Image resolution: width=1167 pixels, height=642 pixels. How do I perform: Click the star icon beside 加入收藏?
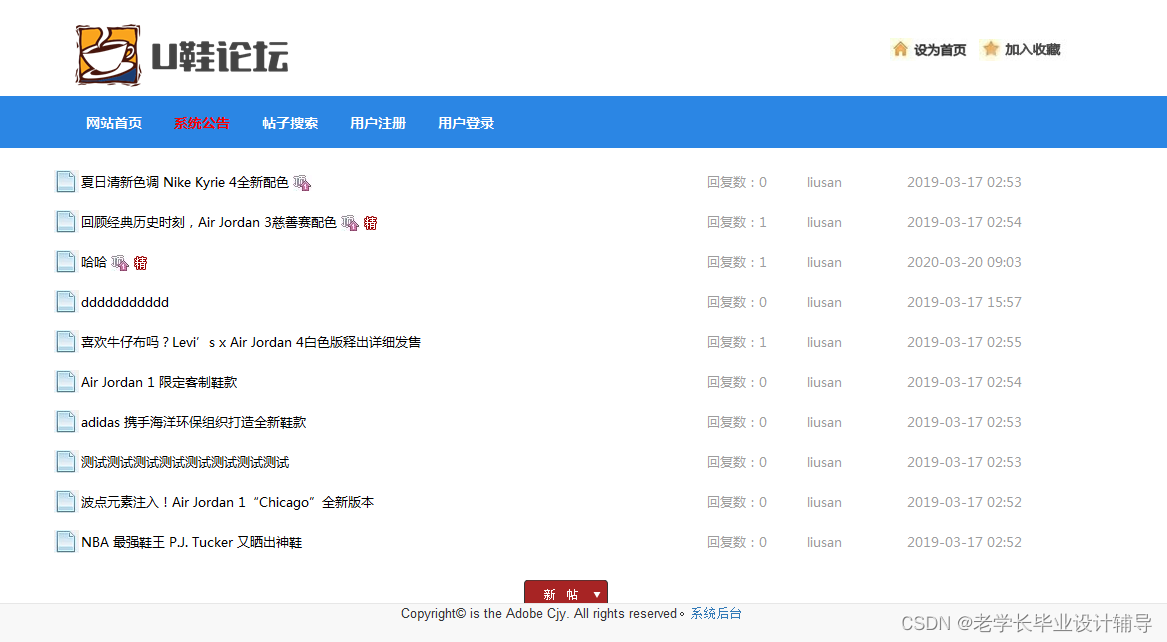point(989,48)
